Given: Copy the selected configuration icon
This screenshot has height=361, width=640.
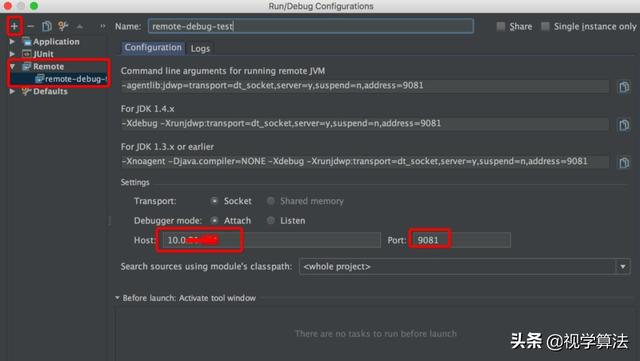Looking at the screenshot, I should [47, 27].
